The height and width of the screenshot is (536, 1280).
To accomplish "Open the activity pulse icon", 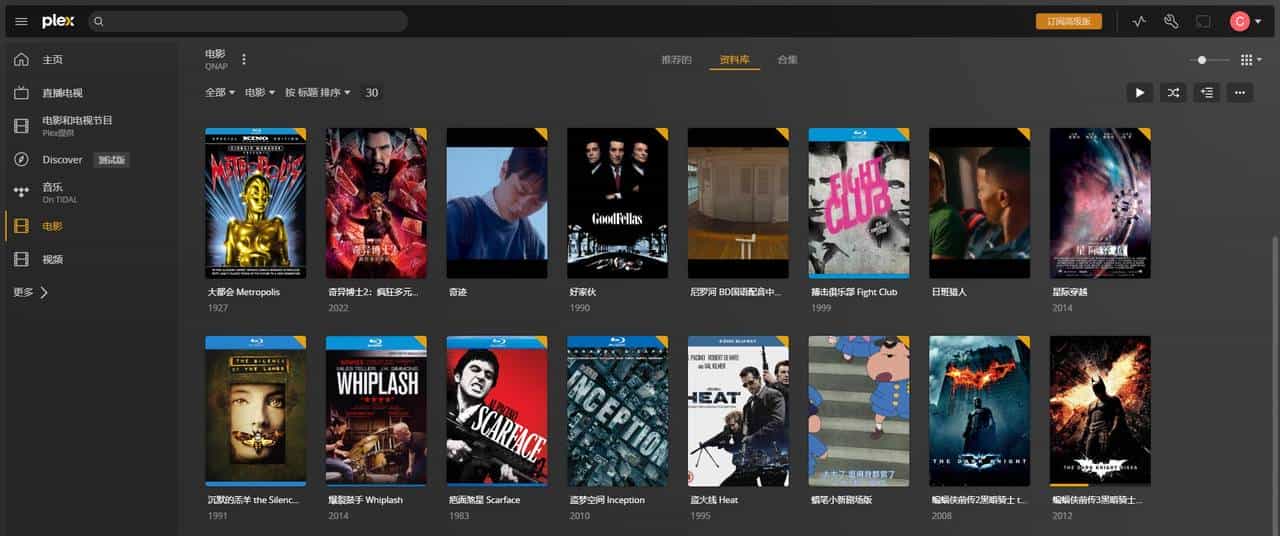I will (1139, 21).
